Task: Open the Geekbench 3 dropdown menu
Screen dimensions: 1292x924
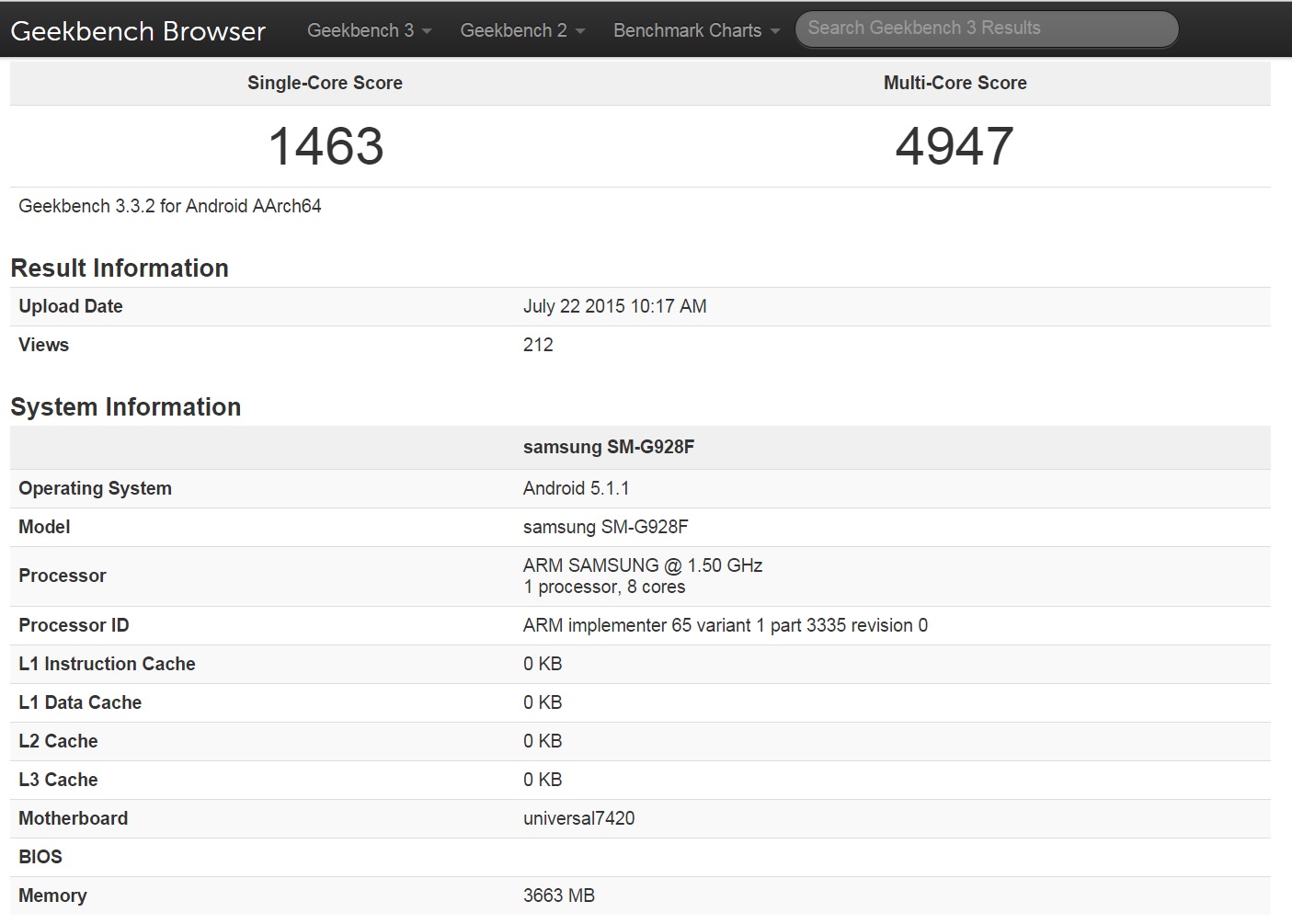Action: coord(369,30)
